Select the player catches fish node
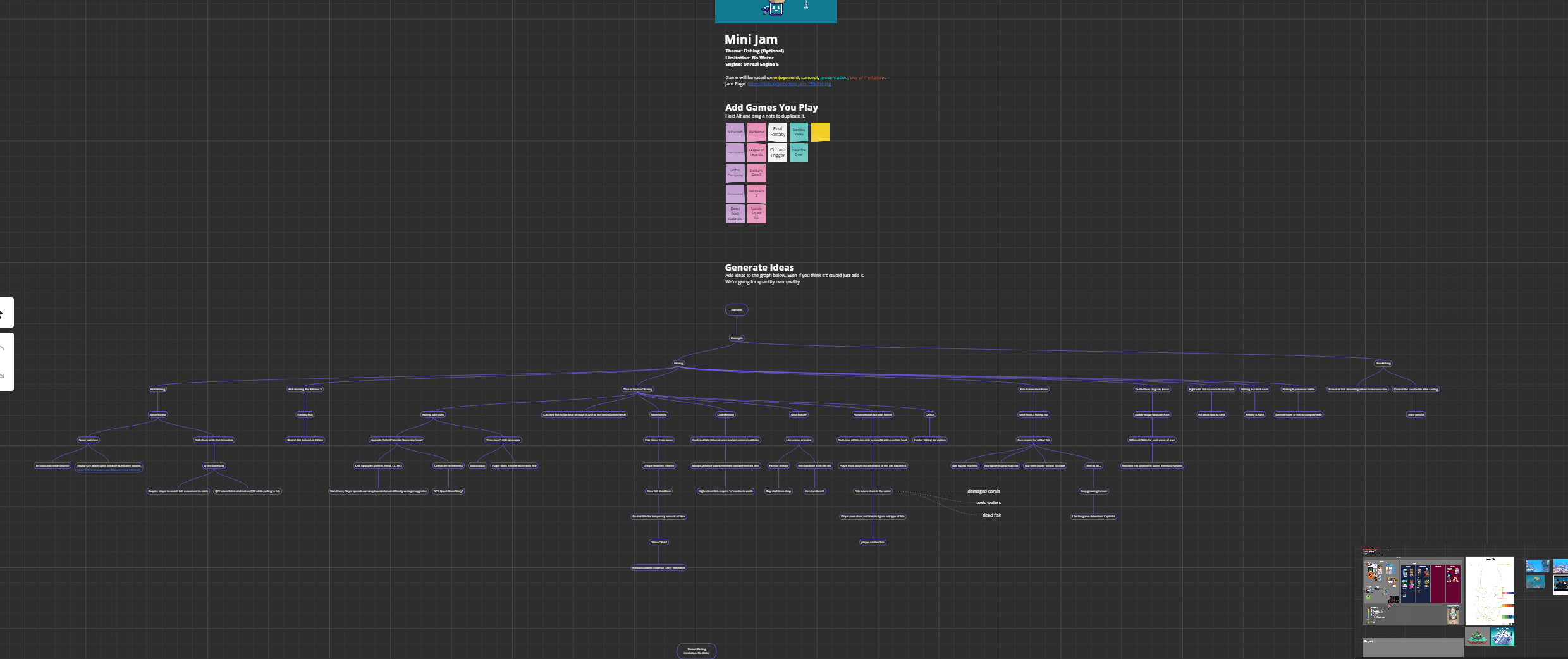Image resolution: width=1568 pixels, height=659 pixels. [x=873, y=543]
